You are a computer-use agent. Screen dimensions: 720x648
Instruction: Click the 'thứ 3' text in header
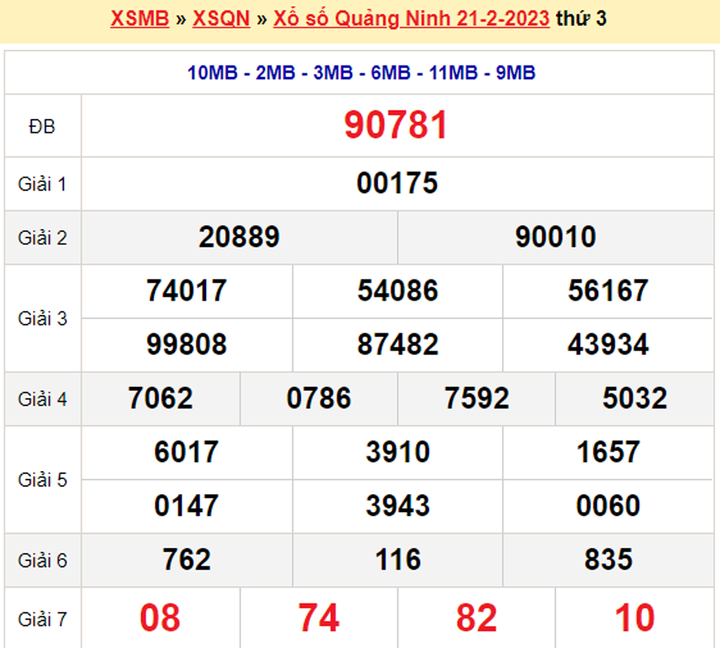[x=581, y=19]
